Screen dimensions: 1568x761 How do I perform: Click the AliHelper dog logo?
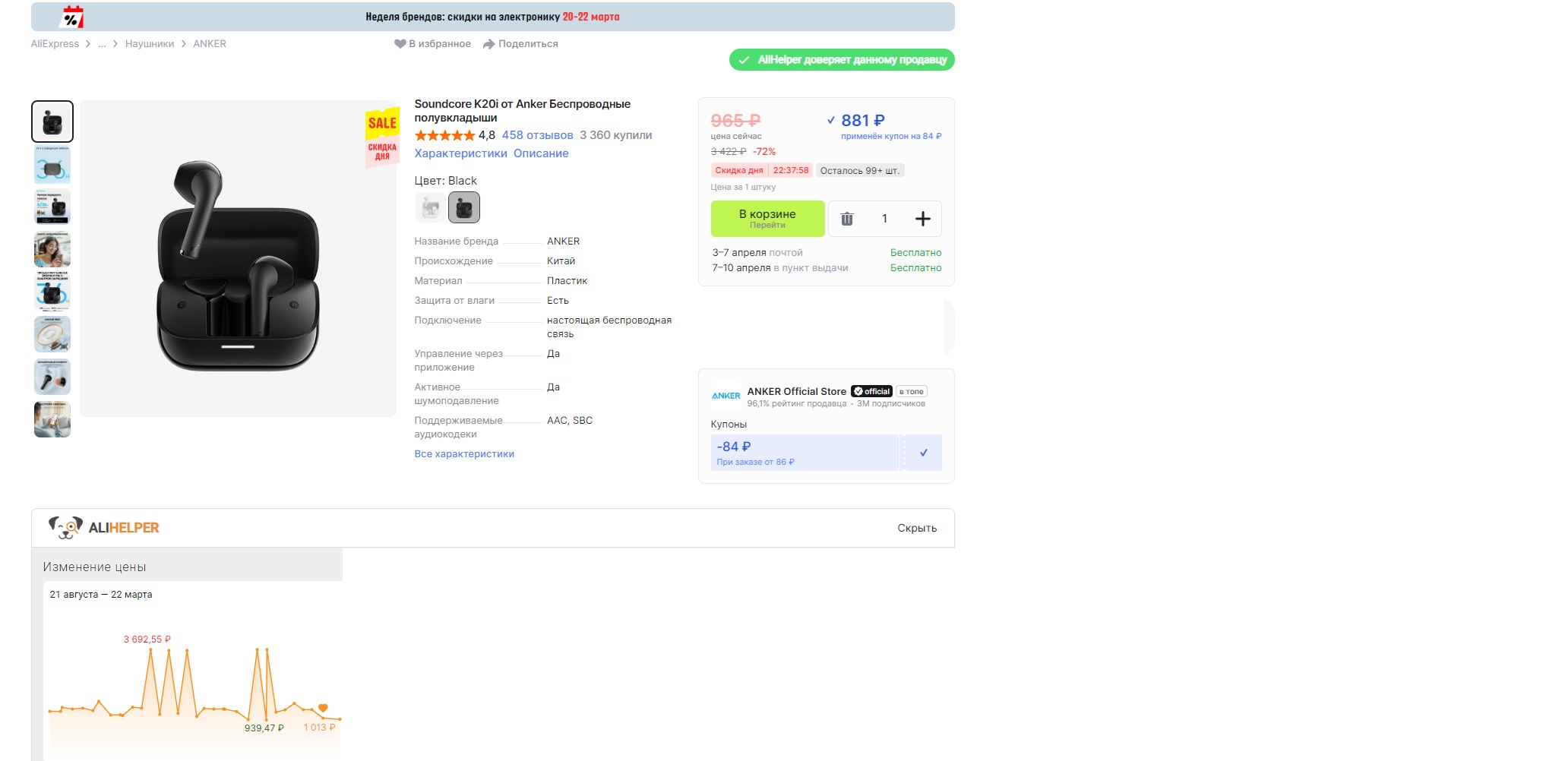[65, 527]
